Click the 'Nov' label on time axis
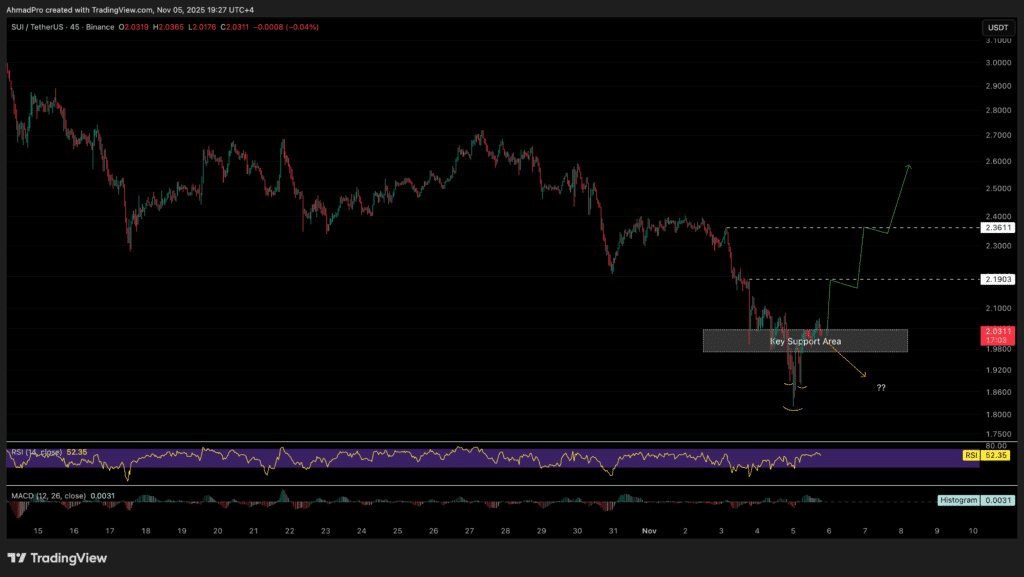Image resolution: width=1024 pixels, height=577 pixels. click(x=649, y=532)
